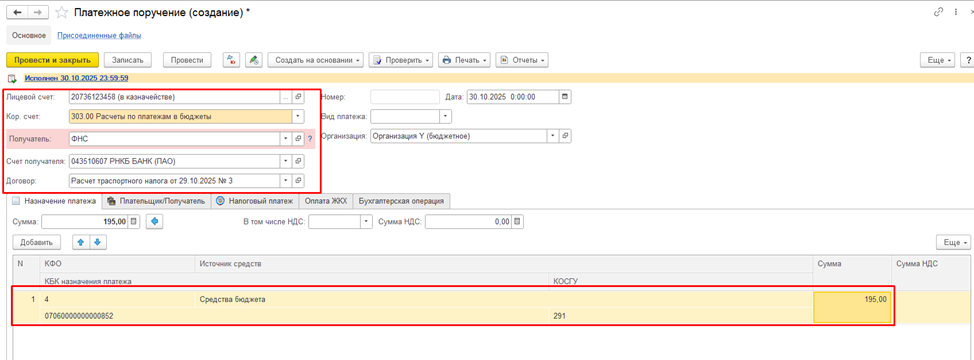Image resolution: width=974 pixels, height=360 pixels.
Task: Open the Печать dropdown menu
Action: [x=465, y=60]
